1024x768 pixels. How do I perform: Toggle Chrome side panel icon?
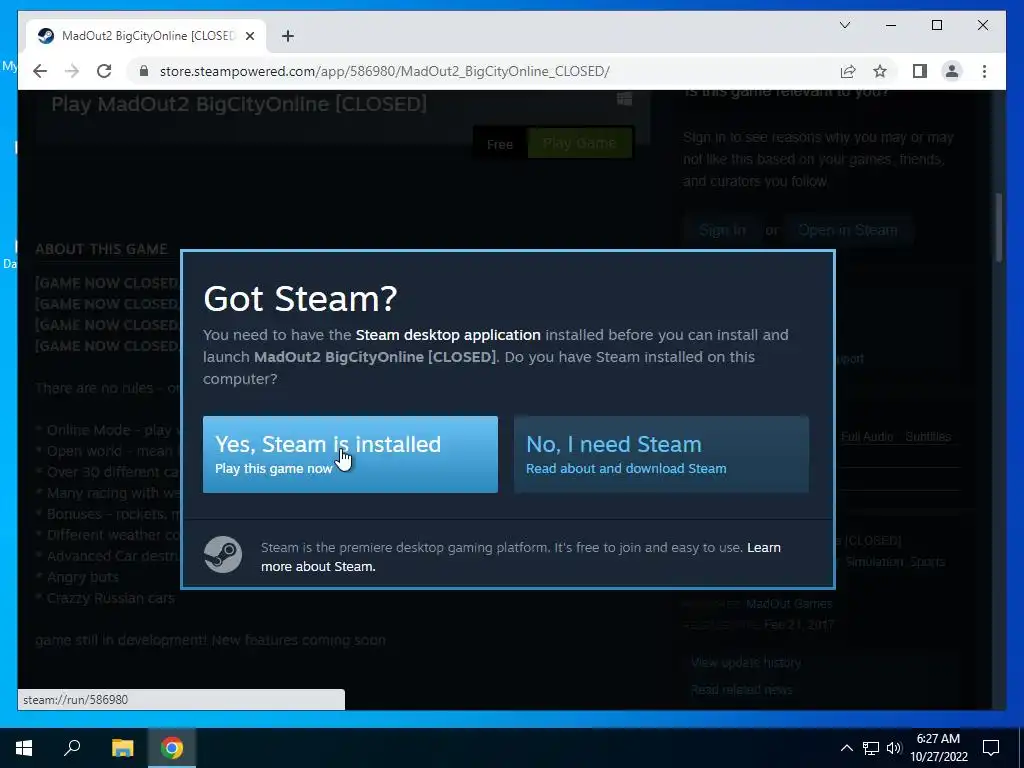click(x=920, y=71)
